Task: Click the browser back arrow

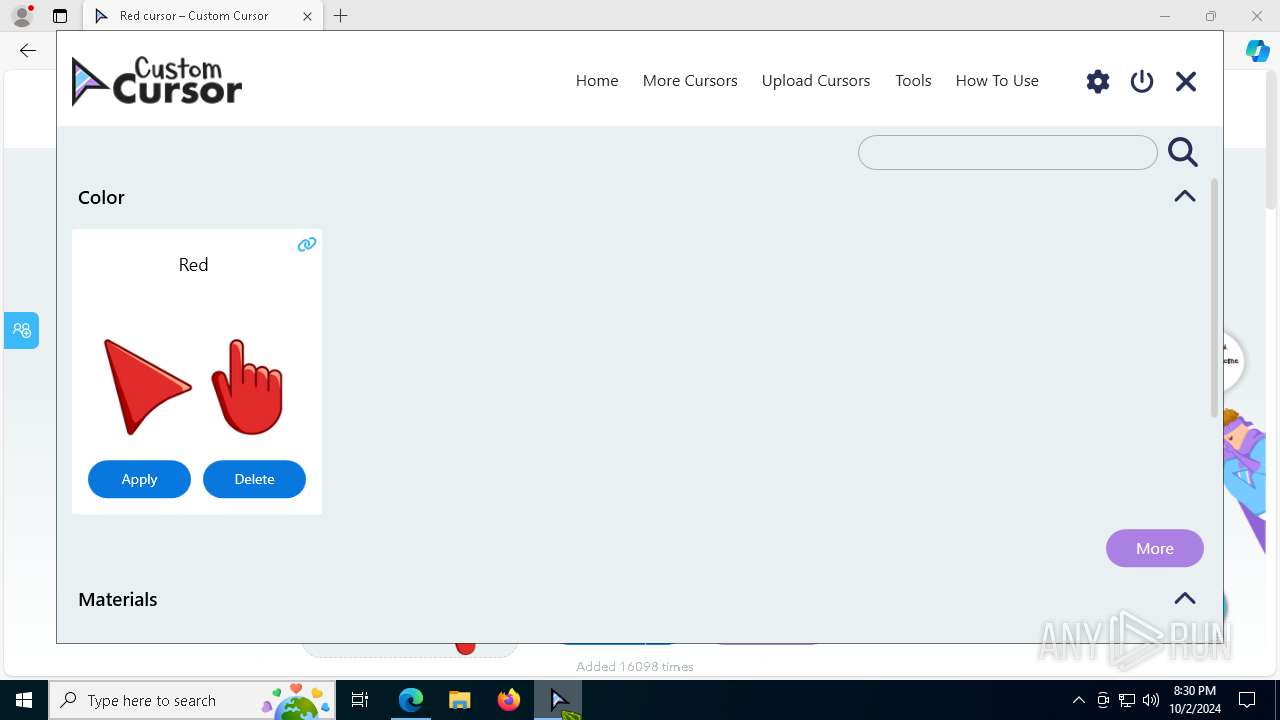Action: click(28, 50)
